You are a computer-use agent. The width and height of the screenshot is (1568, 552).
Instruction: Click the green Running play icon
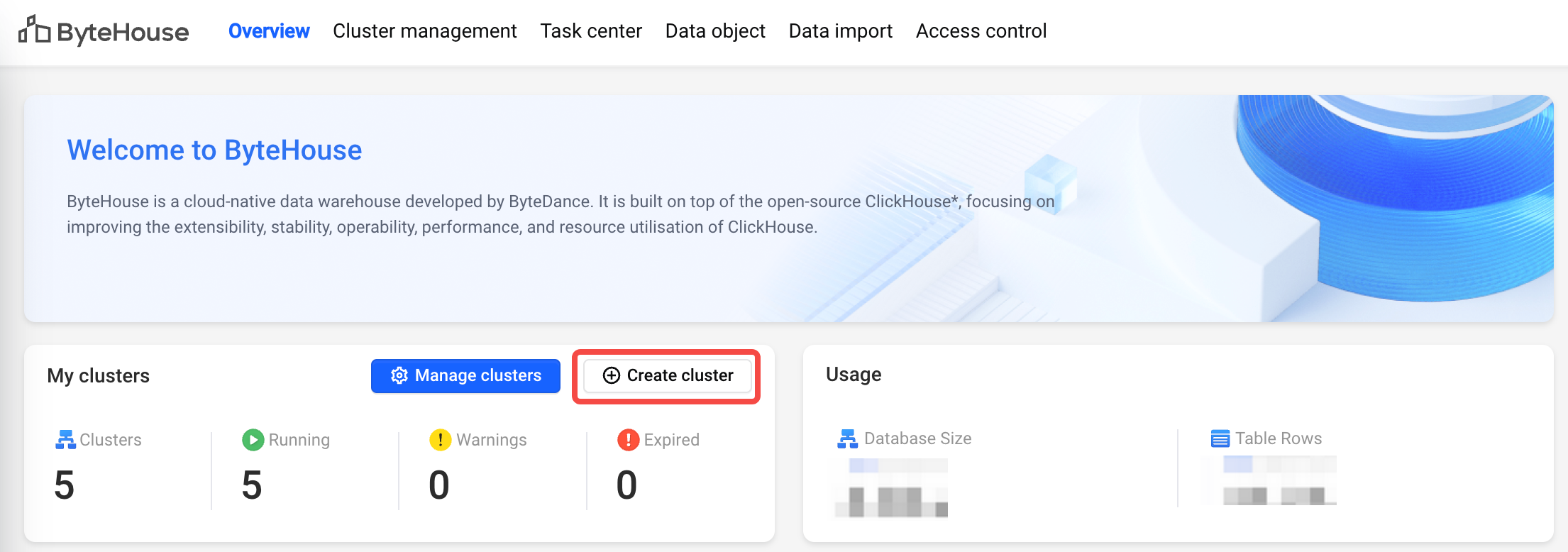(x=253, y=440)
